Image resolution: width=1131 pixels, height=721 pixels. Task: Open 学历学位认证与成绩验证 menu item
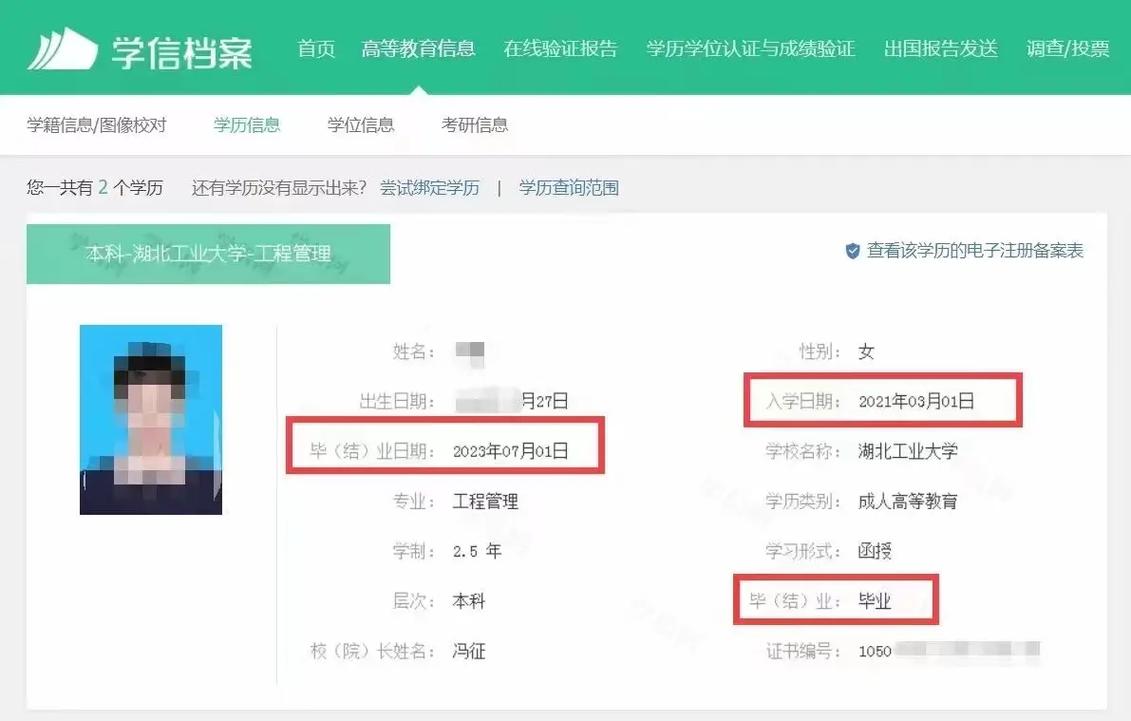tap(750, 48)
